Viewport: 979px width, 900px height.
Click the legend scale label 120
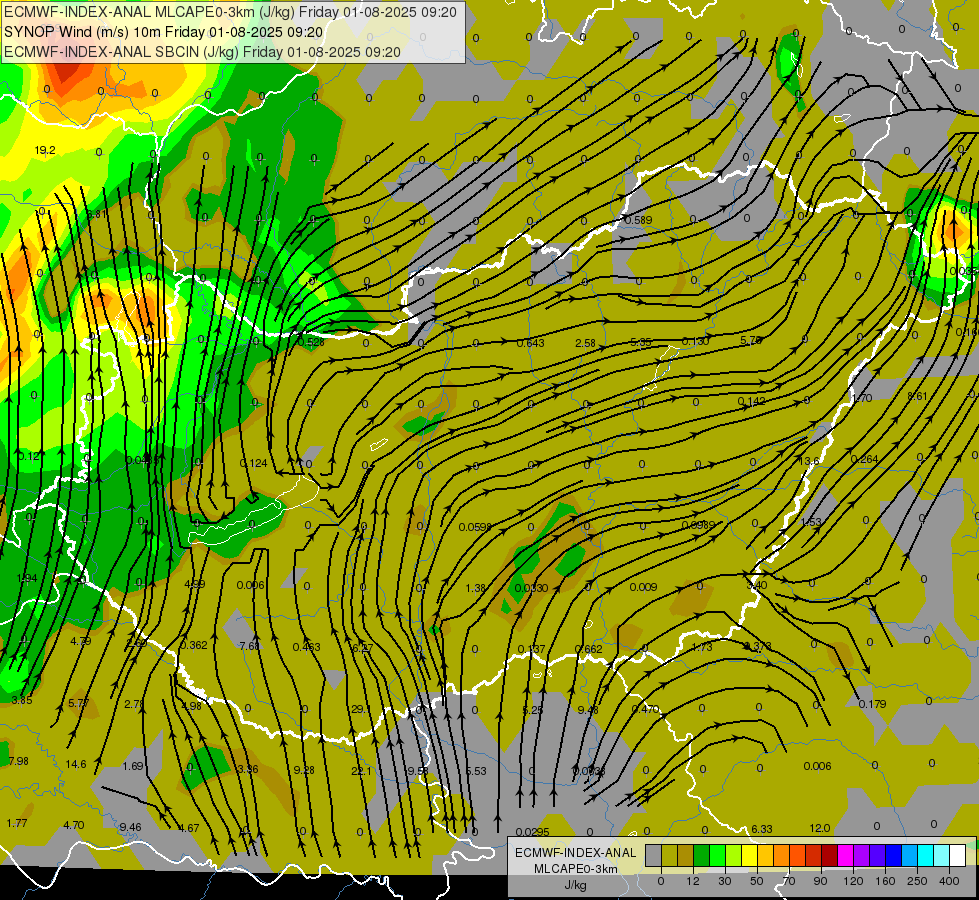pos(854,881)
